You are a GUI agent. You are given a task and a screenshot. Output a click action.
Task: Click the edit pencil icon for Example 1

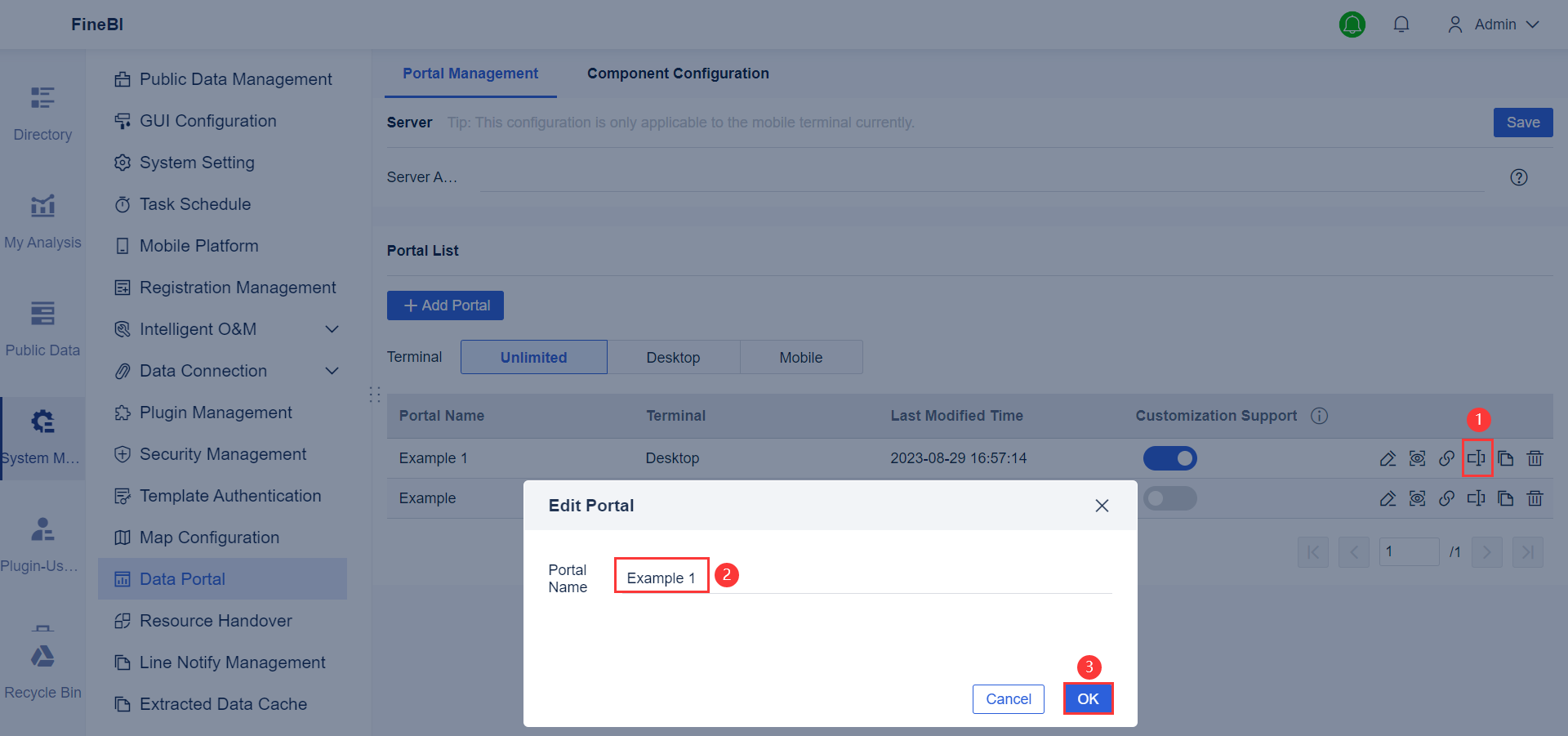1388,458
